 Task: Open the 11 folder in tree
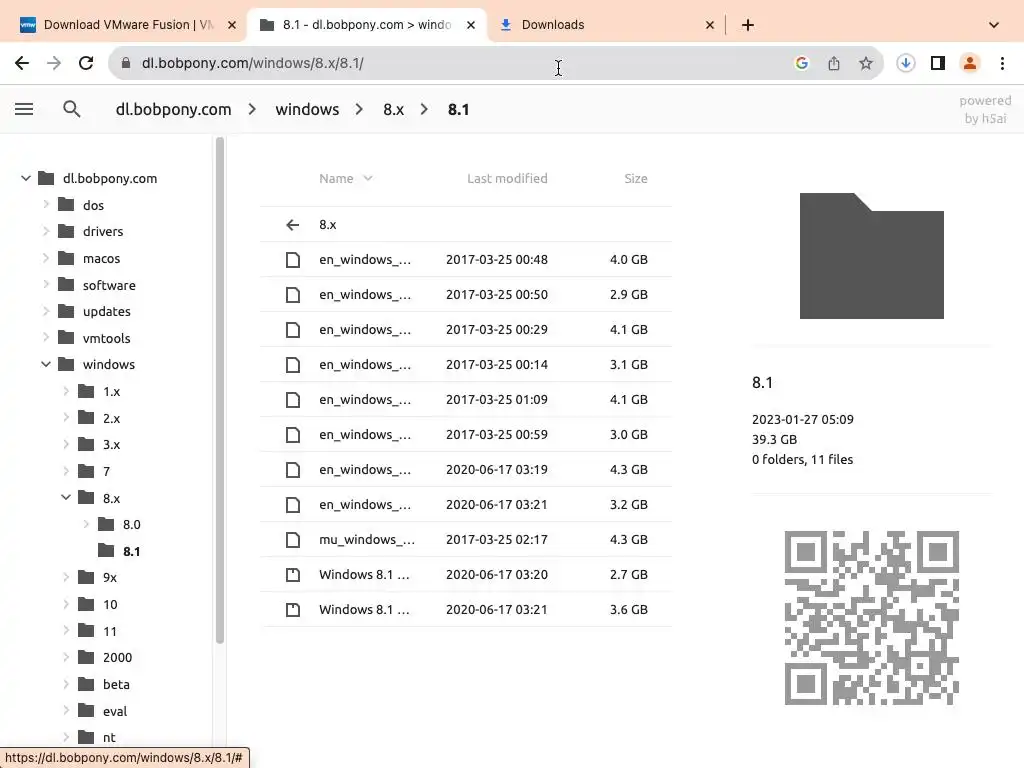pos(110,632)
